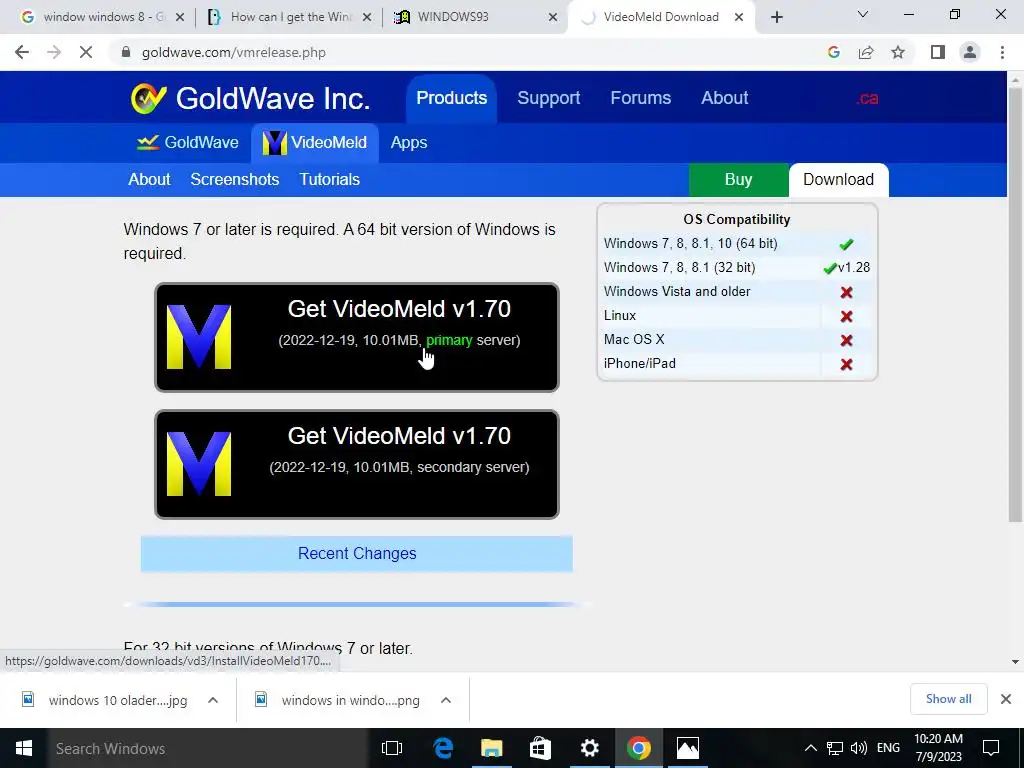Open the Windows Start menu
Image resolution: width=1024 pixels, height=768 pixels.
coord(24,748)
